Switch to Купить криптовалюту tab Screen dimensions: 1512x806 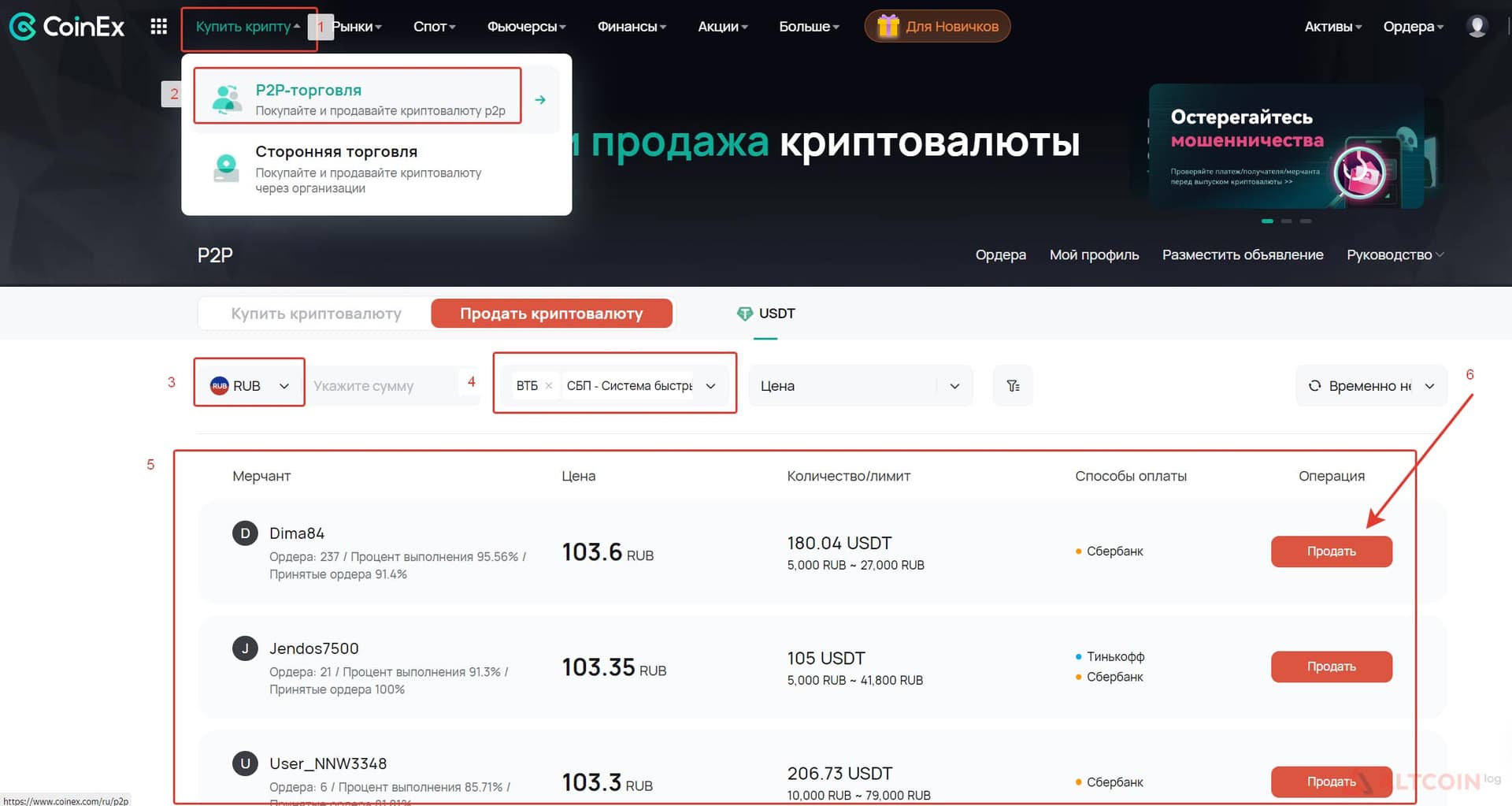(x=316, y=314)
